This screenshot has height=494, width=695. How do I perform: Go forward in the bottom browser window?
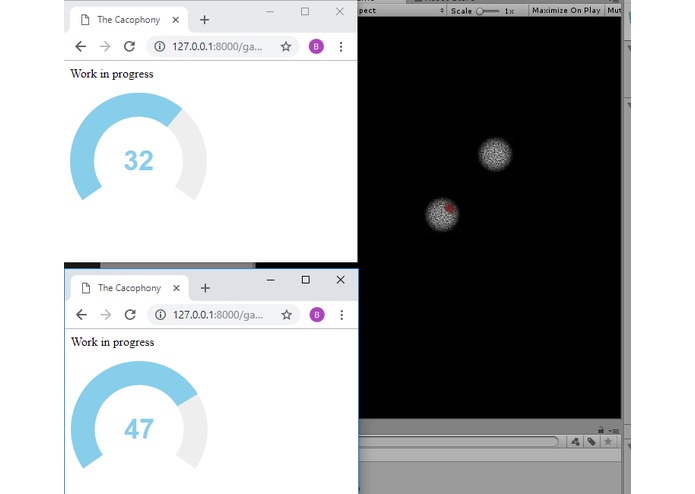click(x=106, y=315)
